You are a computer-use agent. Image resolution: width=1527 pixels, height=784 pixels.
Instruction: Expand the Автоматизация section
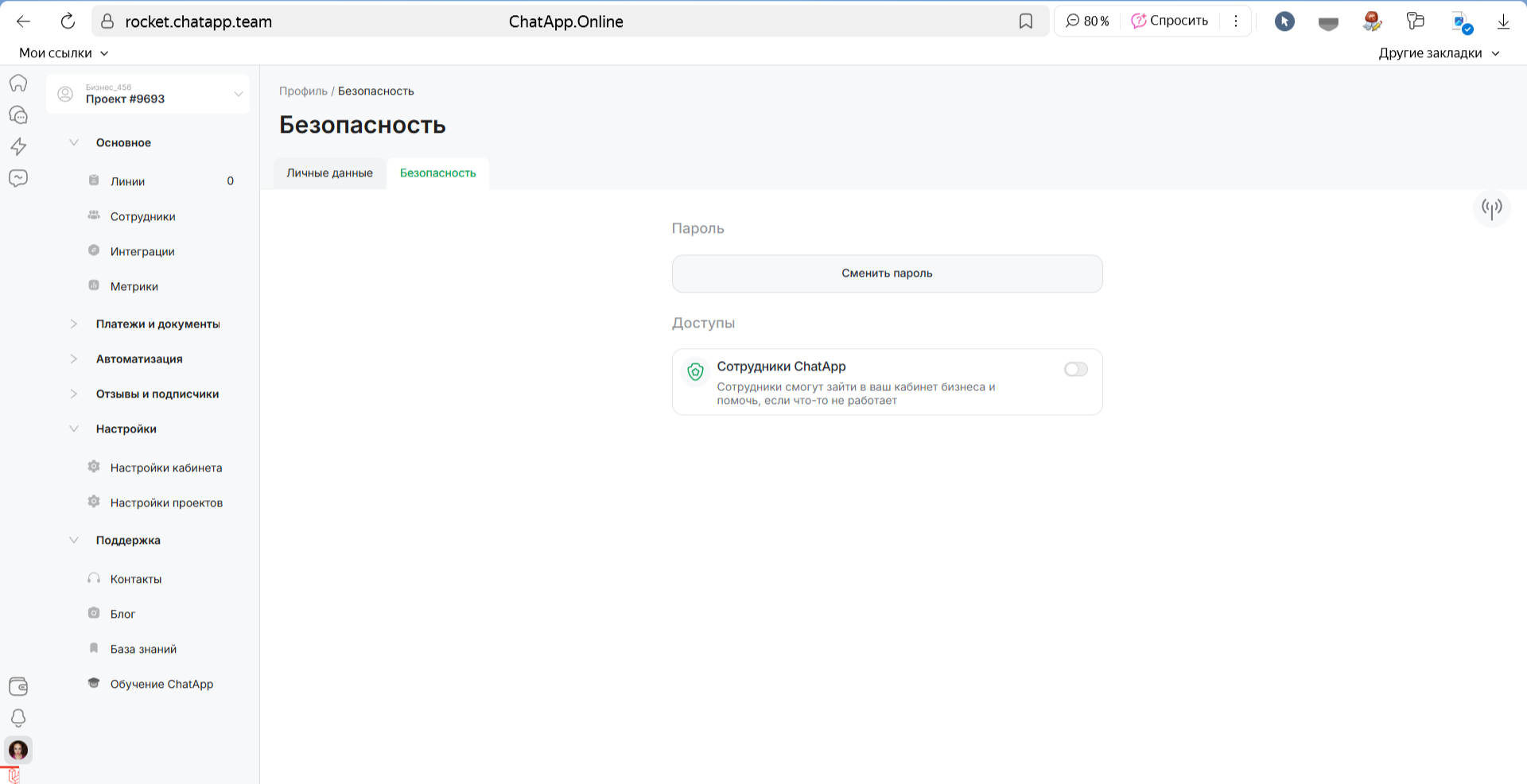tap(139, 359)
